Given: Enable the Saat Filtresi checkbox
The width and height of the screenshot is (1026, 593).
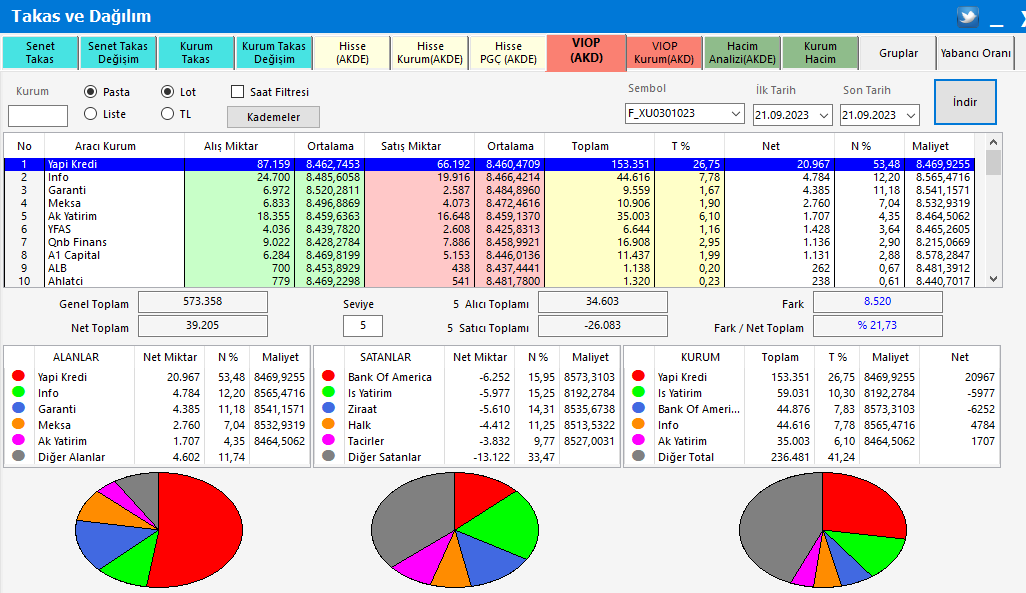Looking at the screenshot, I should point(238,92).
